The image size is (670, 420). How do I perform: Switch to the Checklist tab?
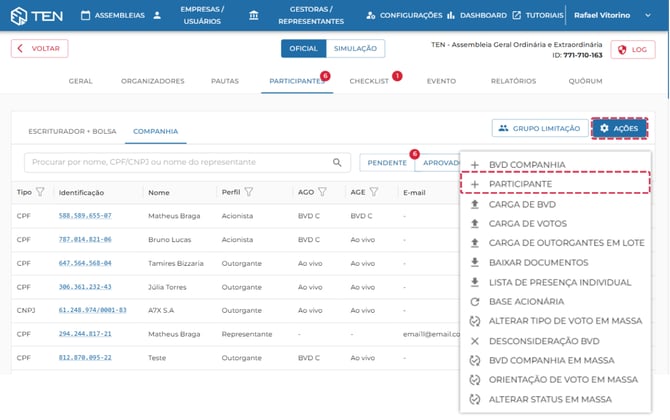pyautogui.click(x=369, y=81)
